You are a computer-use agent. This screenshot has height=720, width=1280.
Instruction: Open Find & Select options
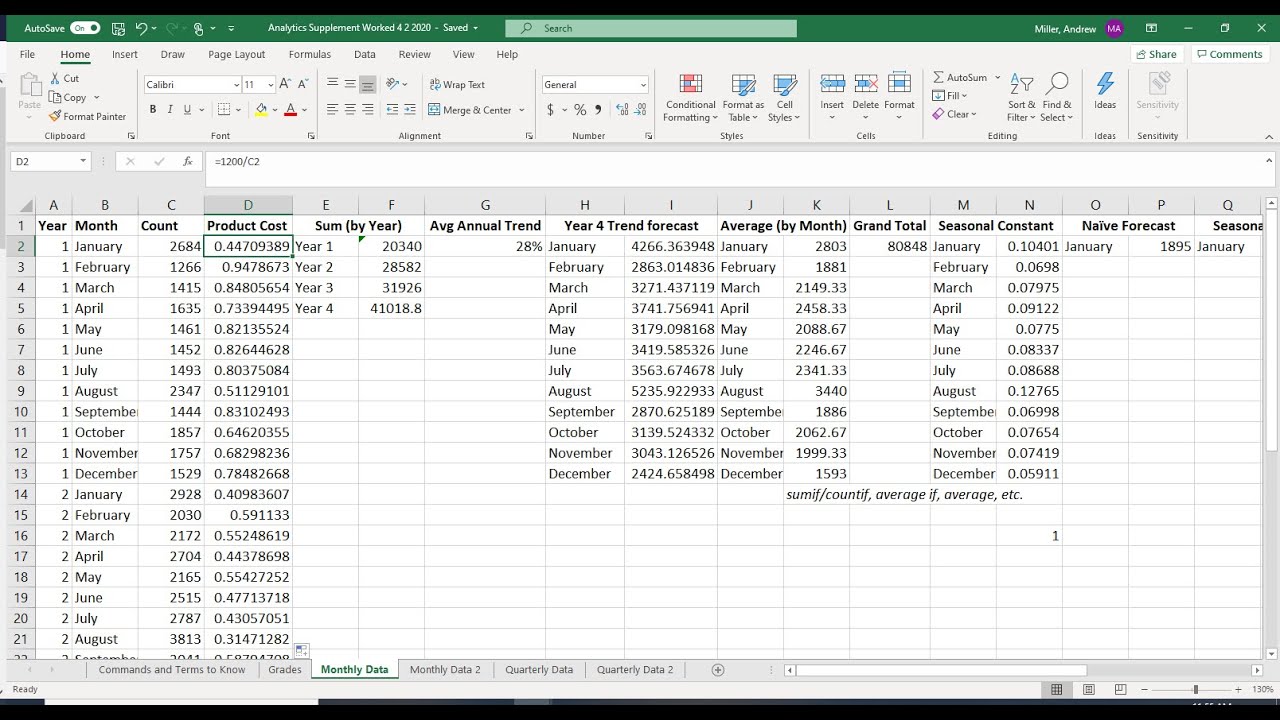click(x=1056, y=98)
